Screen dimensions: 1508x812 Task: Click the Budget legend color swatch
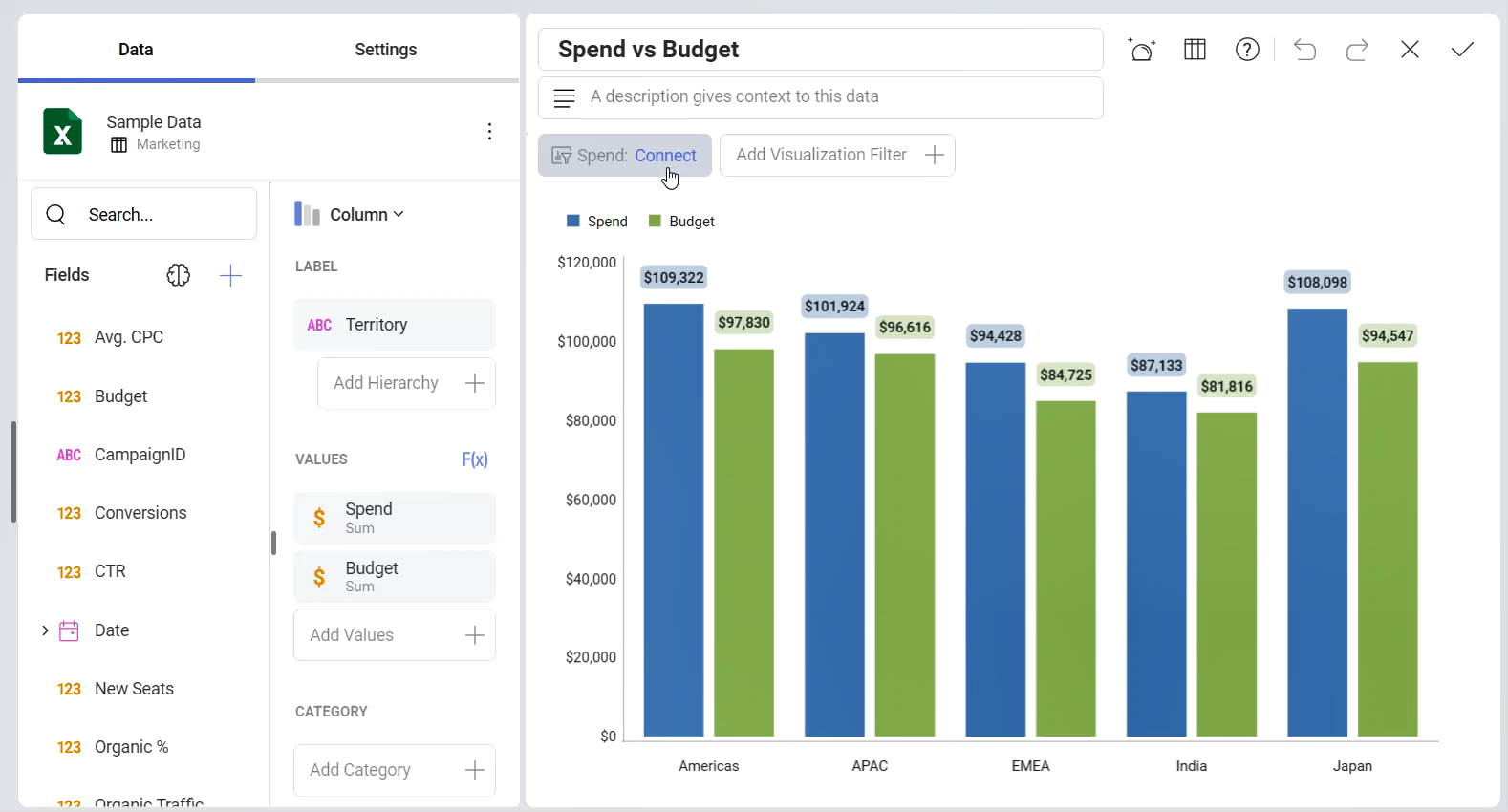click(x=655, y=221)
